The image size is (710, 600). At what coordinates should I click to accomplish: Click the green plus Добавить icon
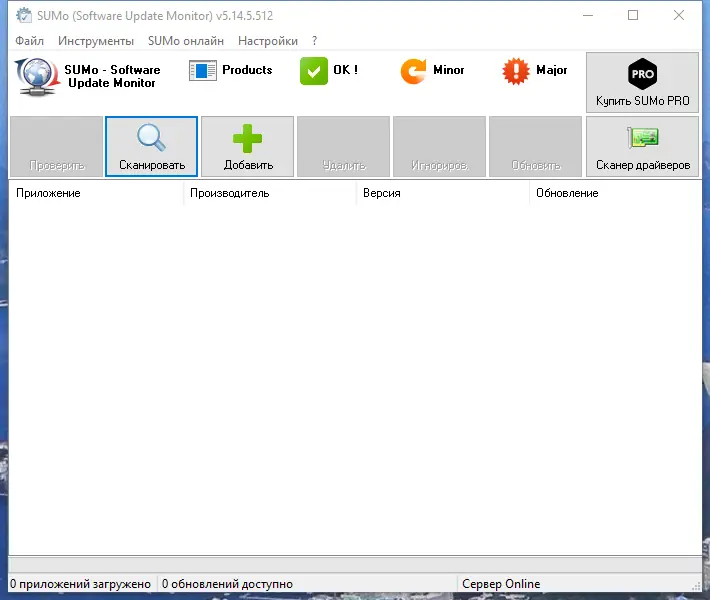tap(247, 139)
